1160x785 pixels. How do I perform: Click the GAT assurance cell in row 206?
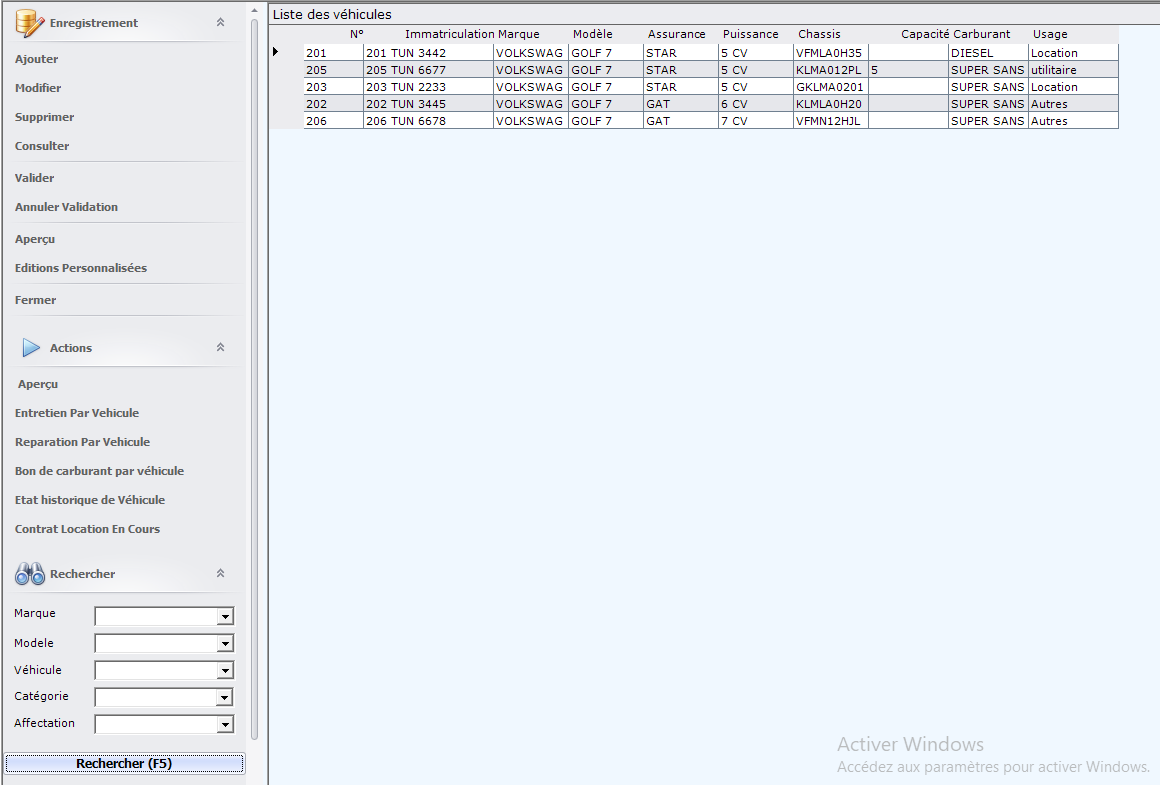click(681, 121)
